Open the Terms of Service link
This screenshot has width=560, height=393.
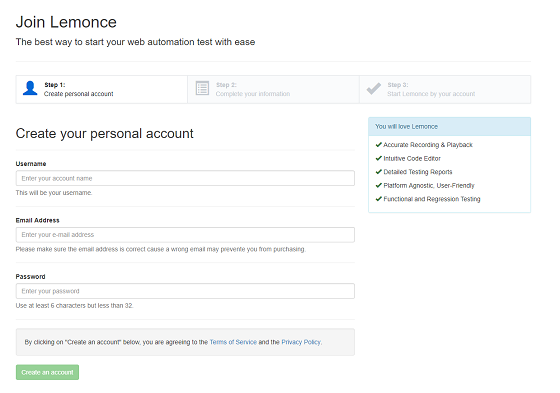233,342
